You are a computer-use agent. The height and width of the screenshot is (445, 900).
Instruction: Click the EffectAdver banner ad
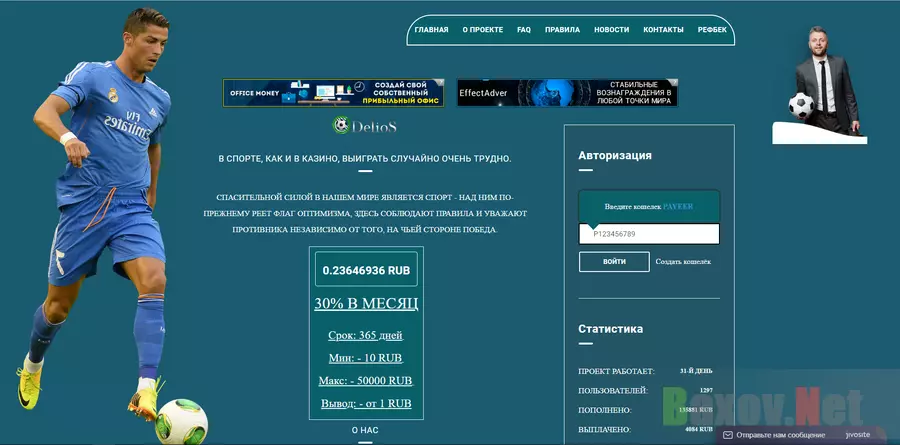pos(567,93)
